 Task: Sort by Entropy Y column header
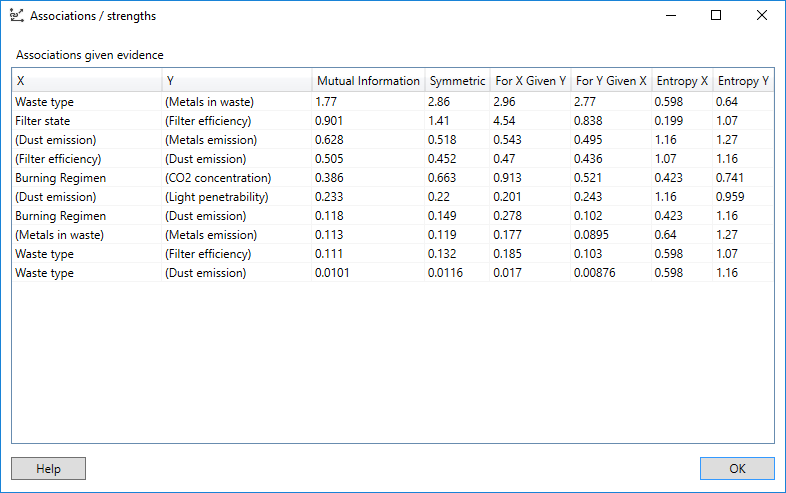tap(743, 81)
